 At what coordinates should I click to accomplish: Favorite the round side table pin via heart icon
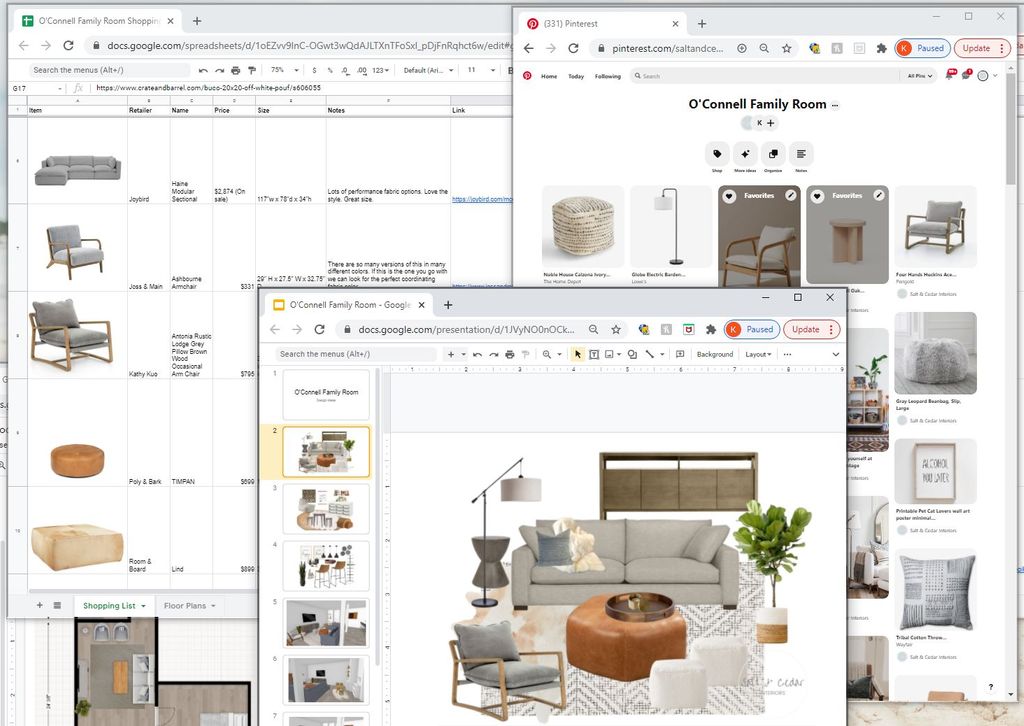click(x=818, y=195)
